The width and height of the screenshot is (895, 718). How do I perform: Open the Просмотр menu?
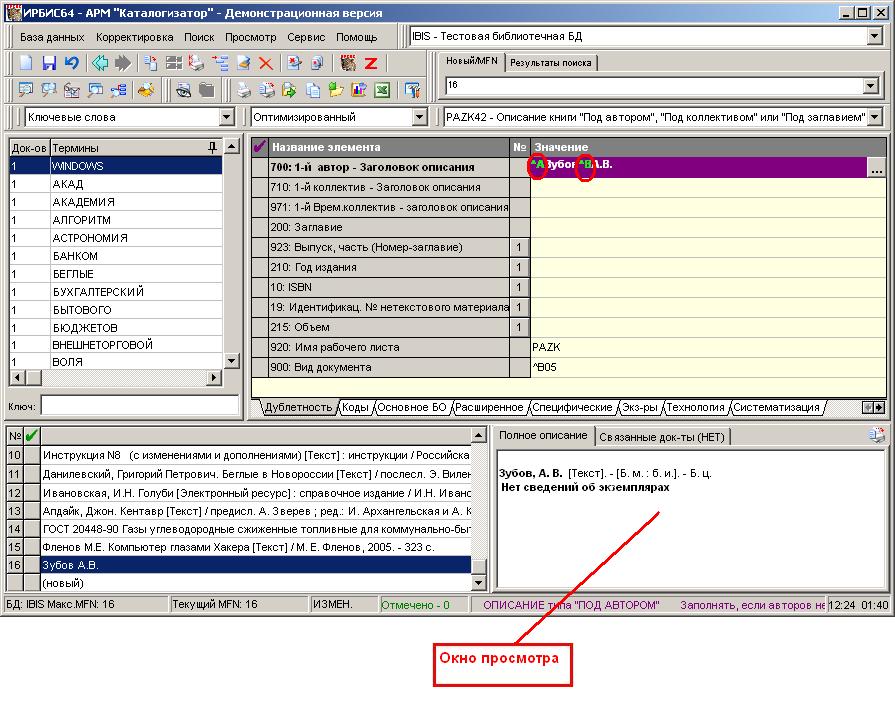click(x=251, y=37)
